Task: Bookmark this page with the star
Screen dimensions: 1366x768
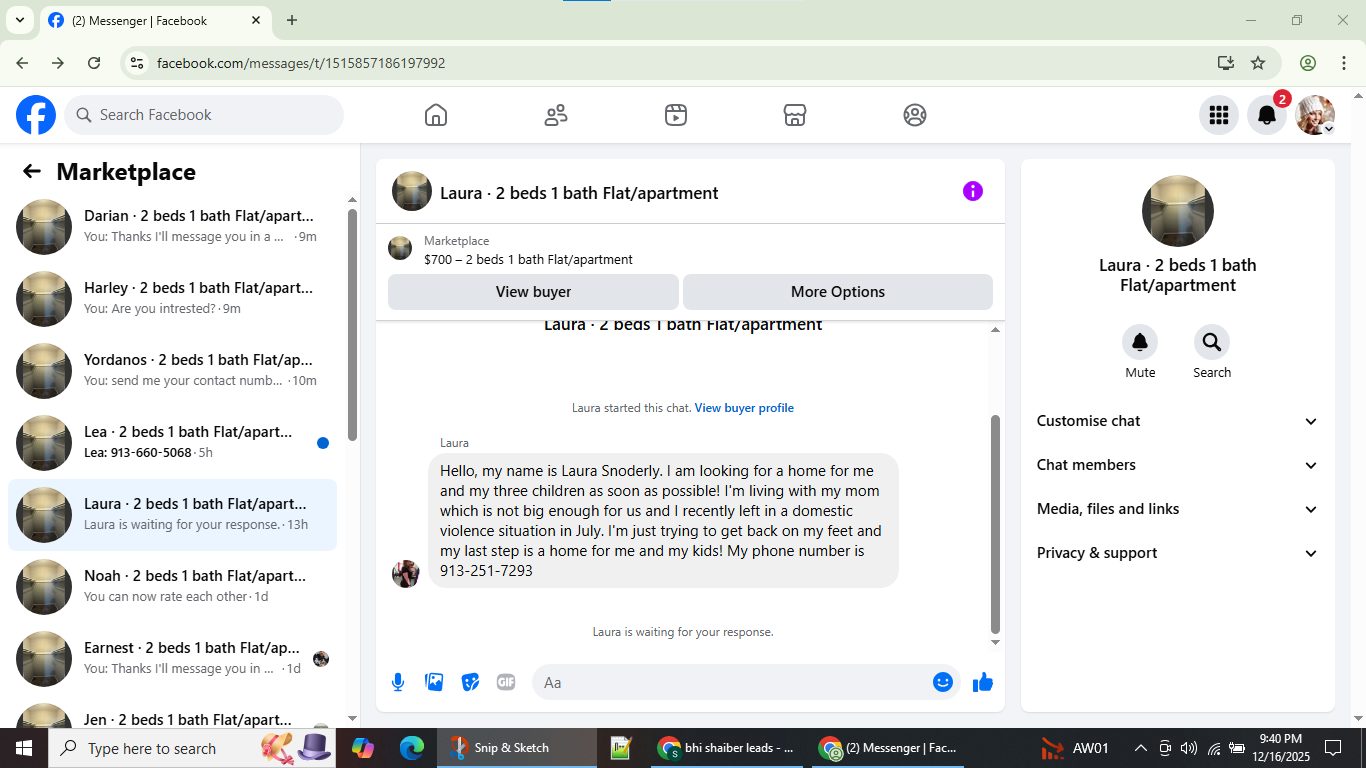Action: pyautogui.click(x=1258, y=63)
